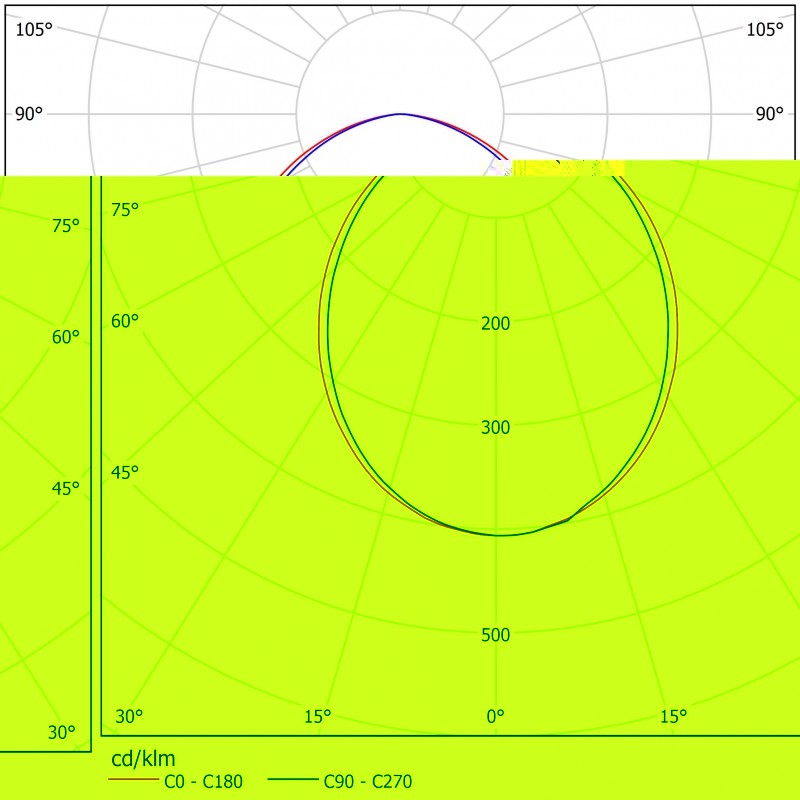Click the 500 intensity ring label
The height and width of the screenshot is (800, 800).
pos(495,635)
